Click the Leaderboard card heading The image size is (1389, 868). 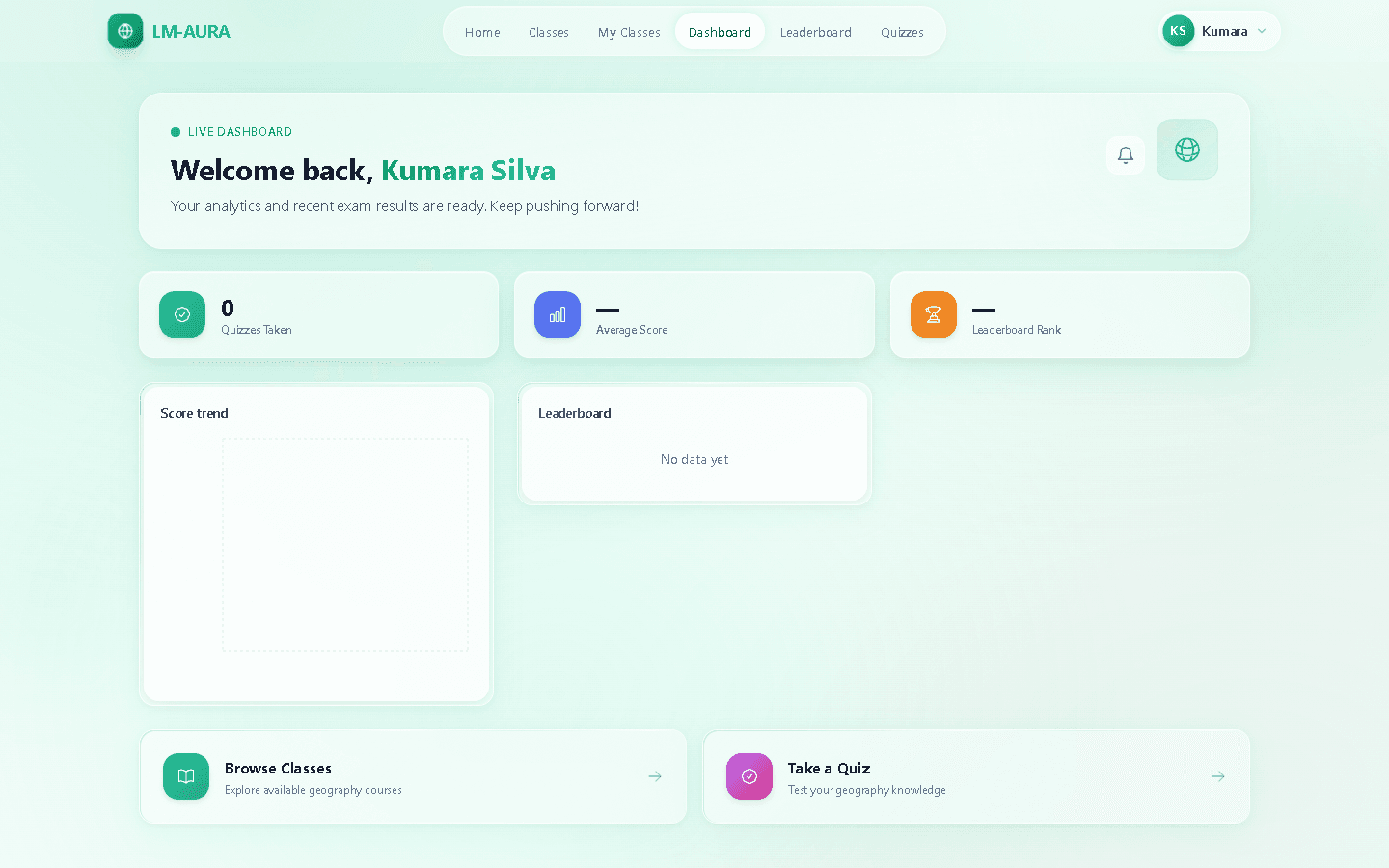click(575, 413)
